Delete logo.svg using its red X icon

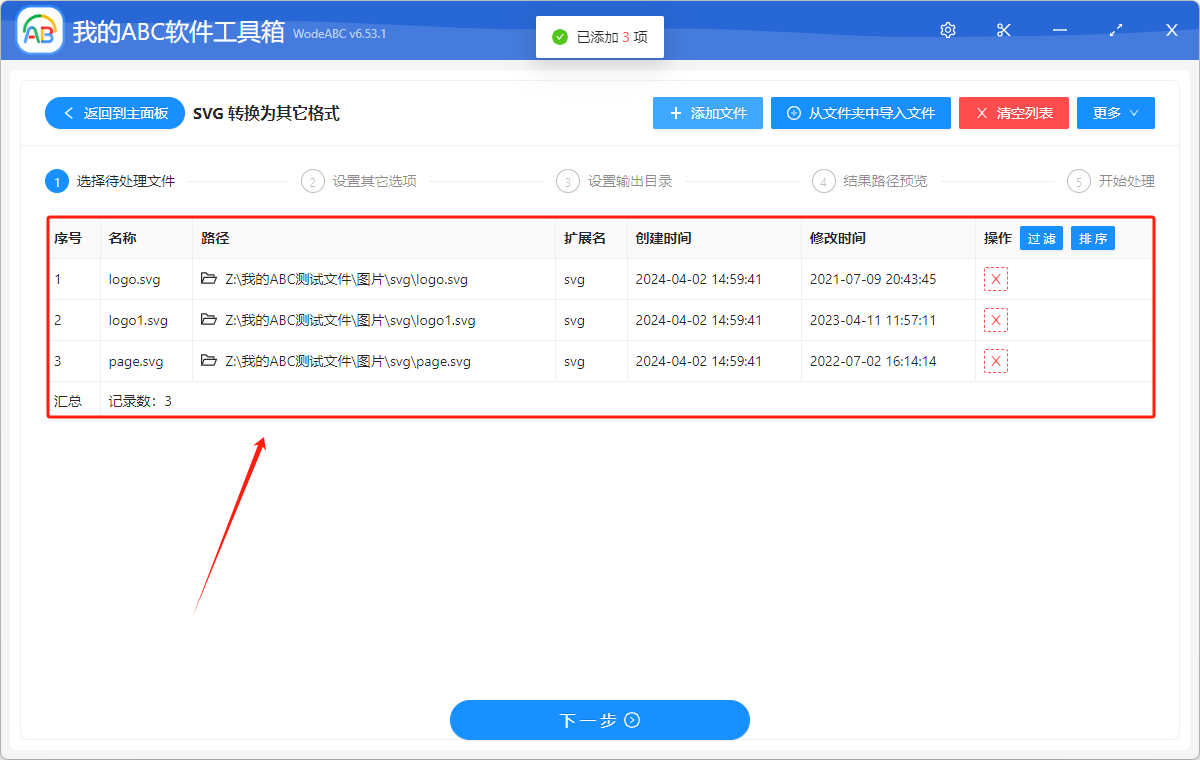(995, 279)
